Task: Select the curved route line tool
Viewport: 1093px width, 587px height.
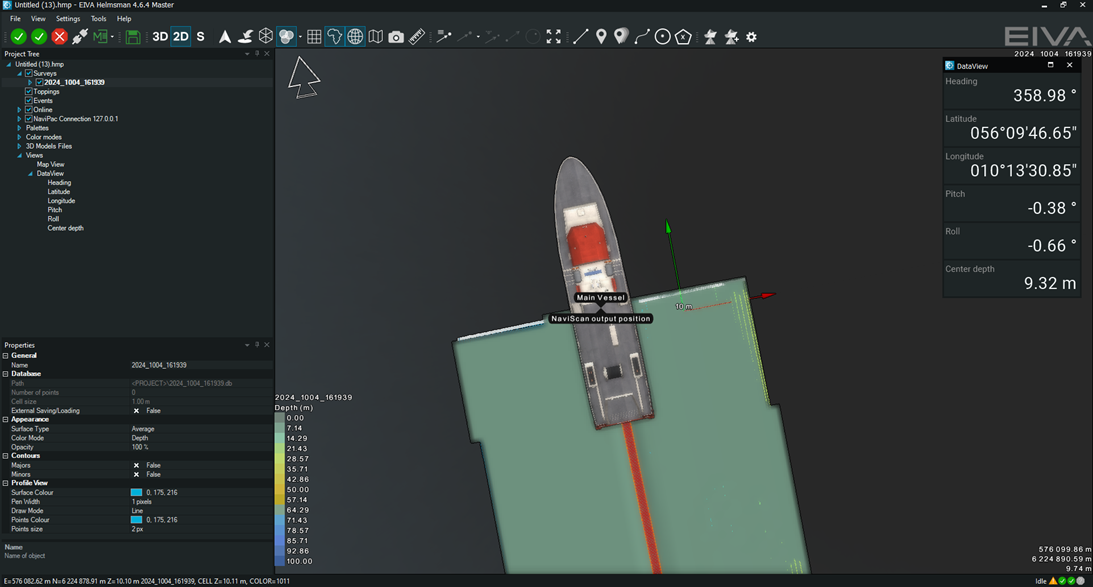Action: (x=642, y=36)
